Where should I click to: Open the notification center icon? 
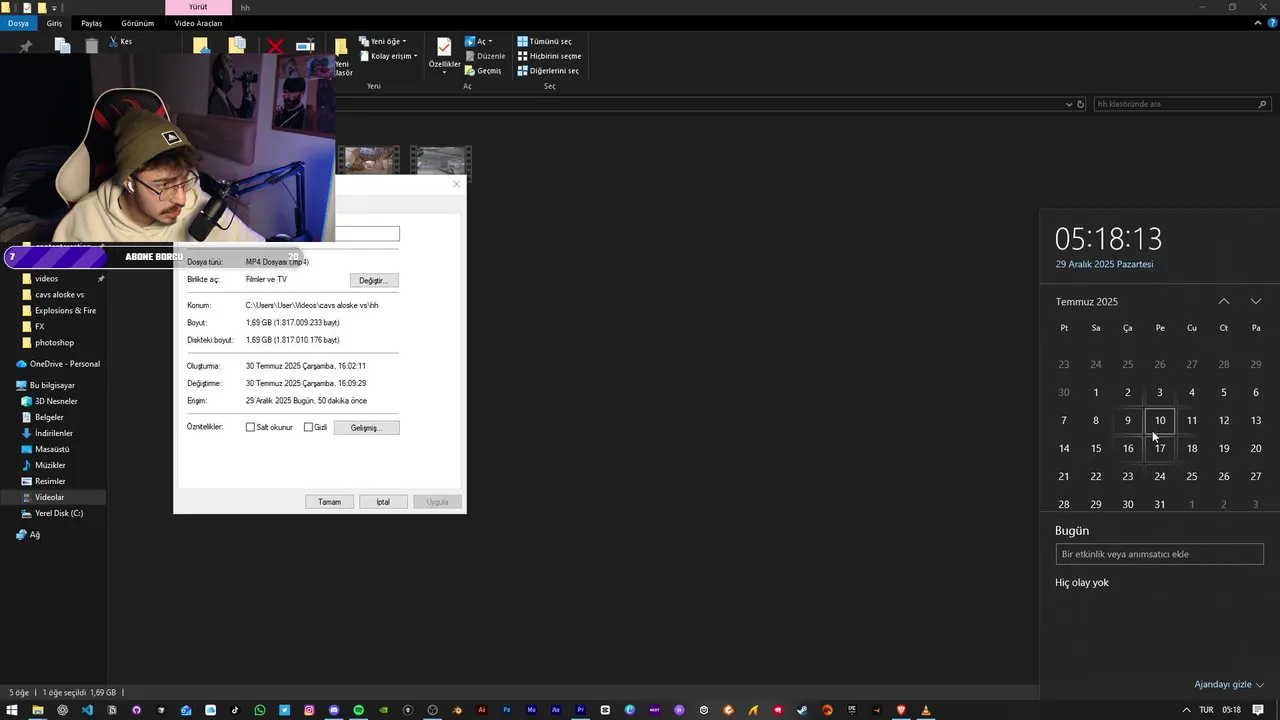[x=1258, y=710]
